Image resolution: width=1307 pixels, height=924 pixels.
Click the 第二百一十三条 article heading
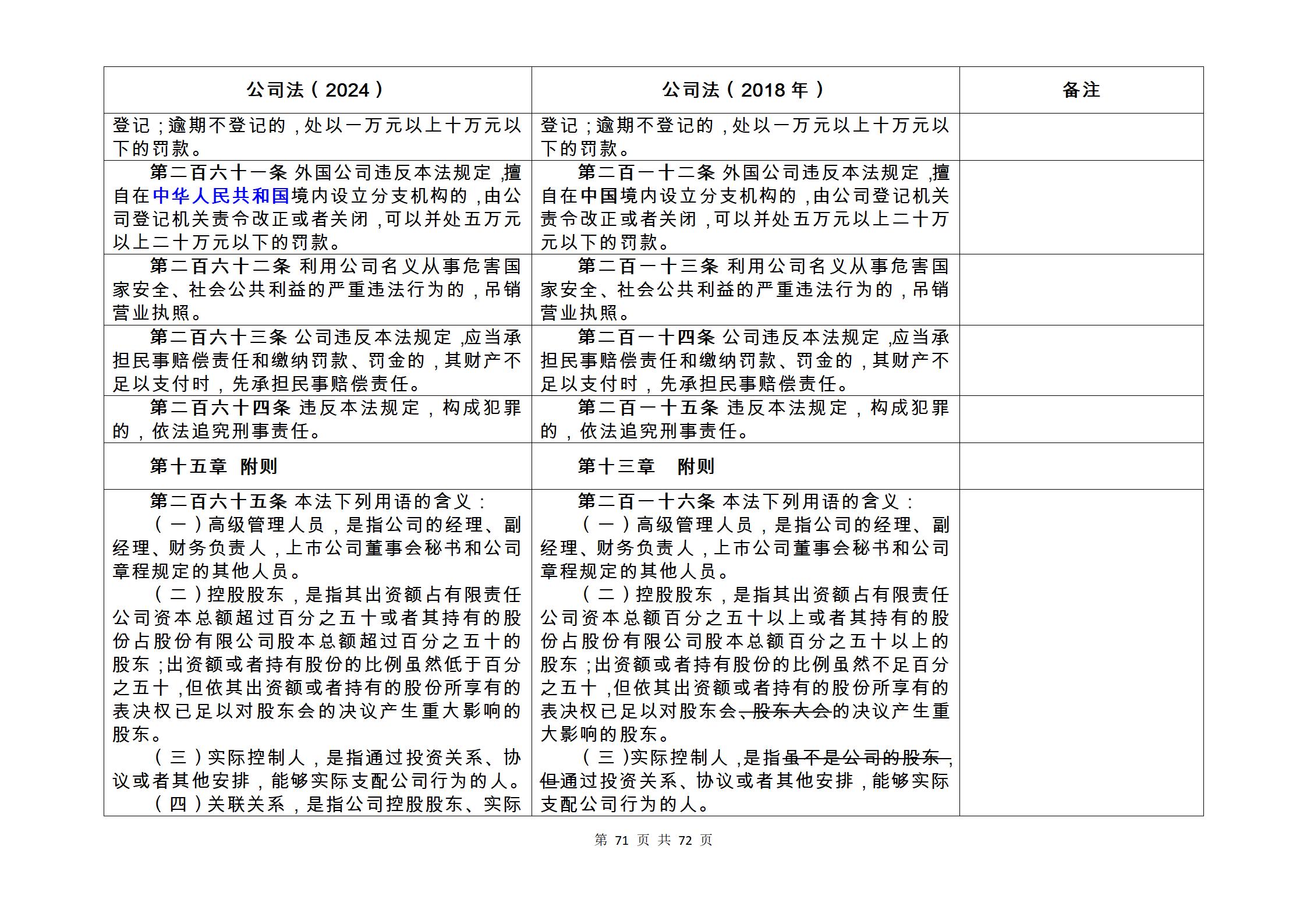[x=648, y=266]
